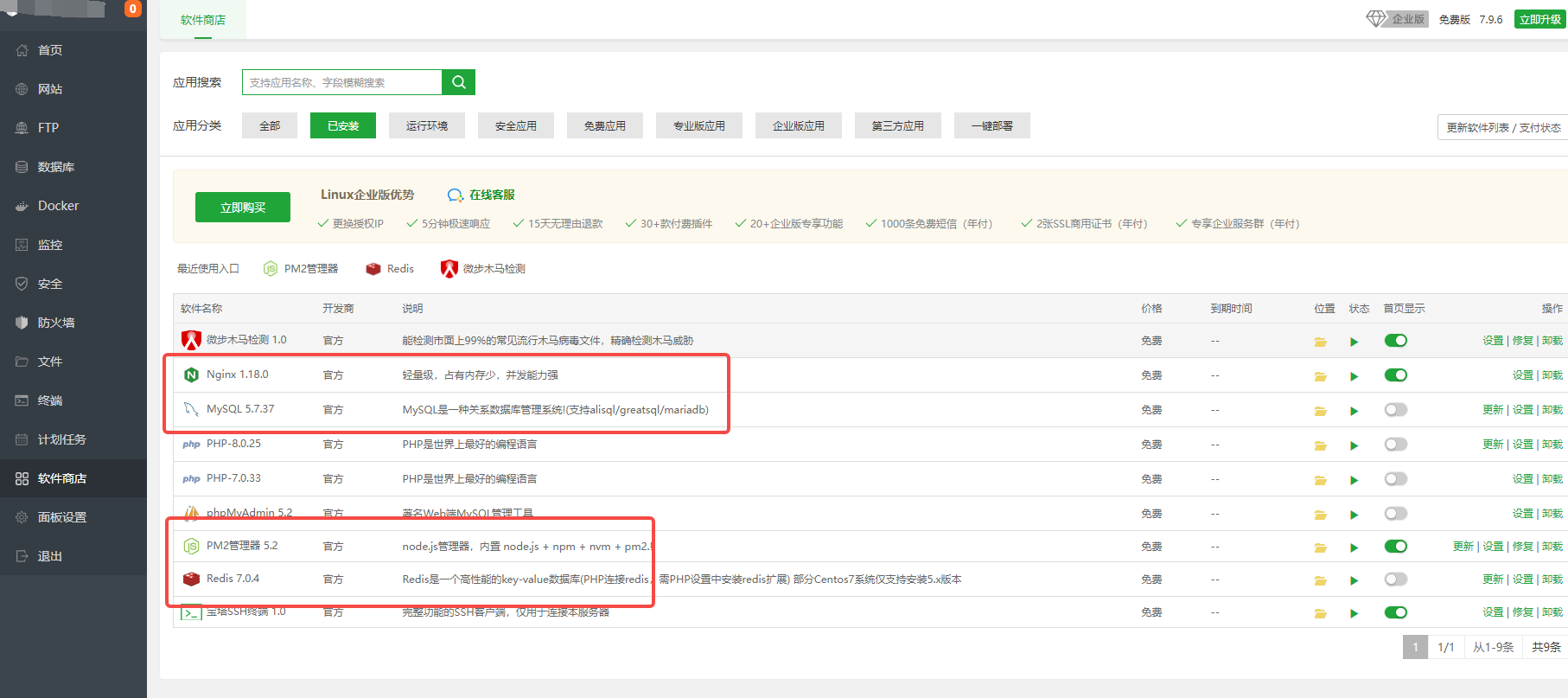This screenshot has width=1568, height=698.
Task: Click the orange notification badge
Action: click(132, 9)
